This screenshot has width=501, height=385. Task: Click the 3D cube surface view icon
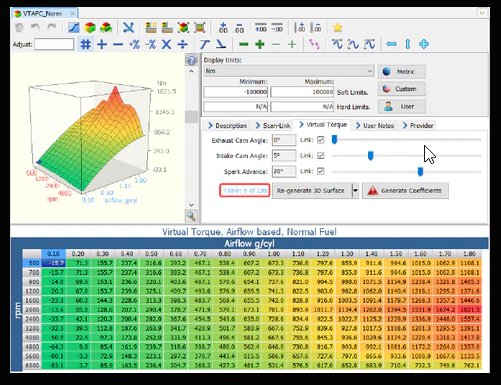90,27
